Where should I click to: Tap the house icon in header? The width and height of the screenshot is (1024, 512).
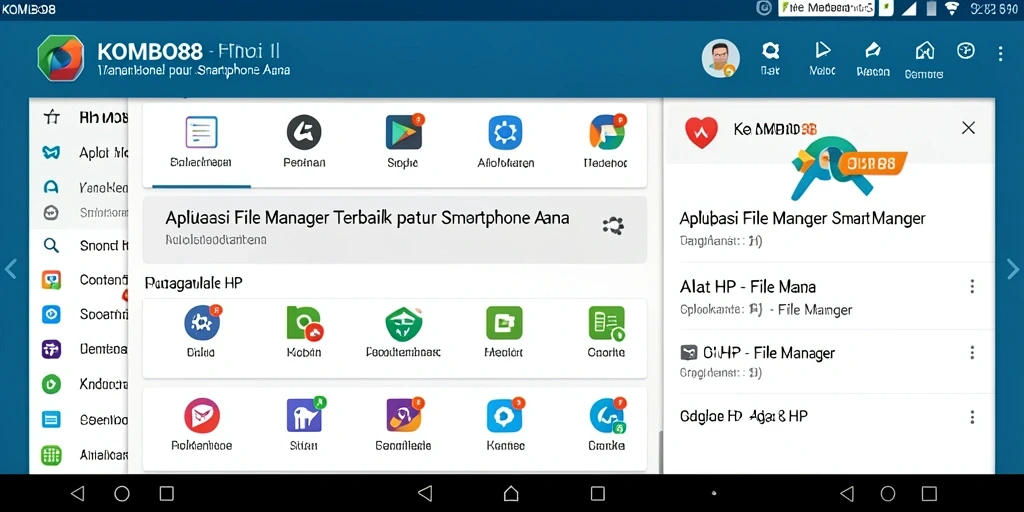pos(925,50)
